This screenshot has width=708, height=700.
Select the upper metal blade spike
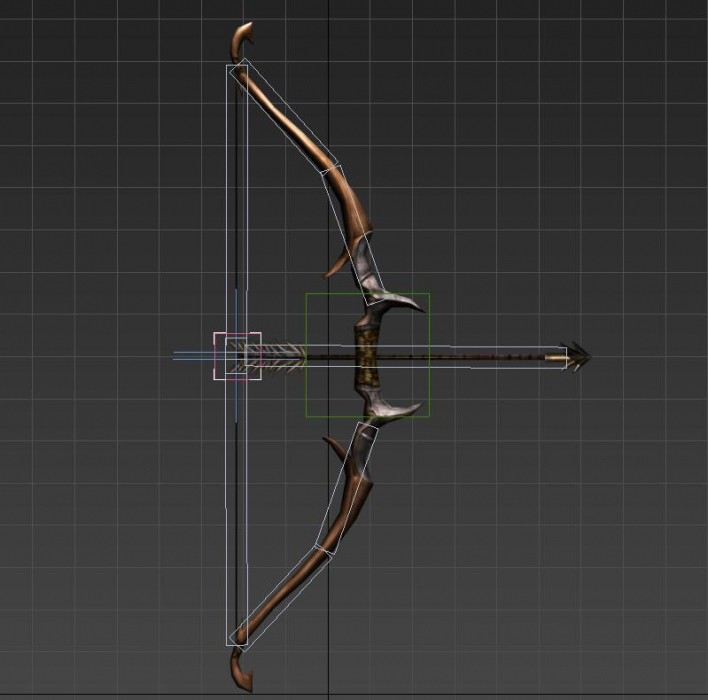[x=403, y=301]
